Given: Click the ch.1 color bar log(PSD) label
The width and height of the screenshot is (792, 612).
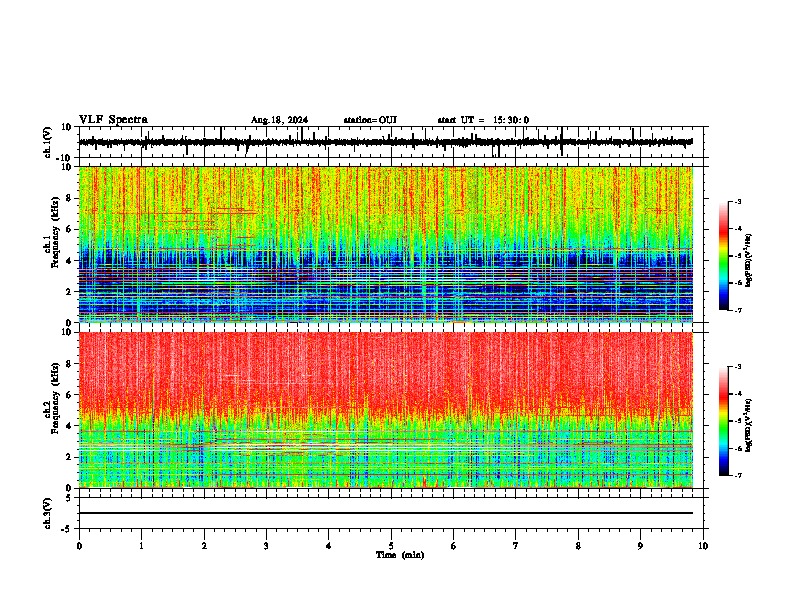Looking at the screenshot, I should 749,261.
